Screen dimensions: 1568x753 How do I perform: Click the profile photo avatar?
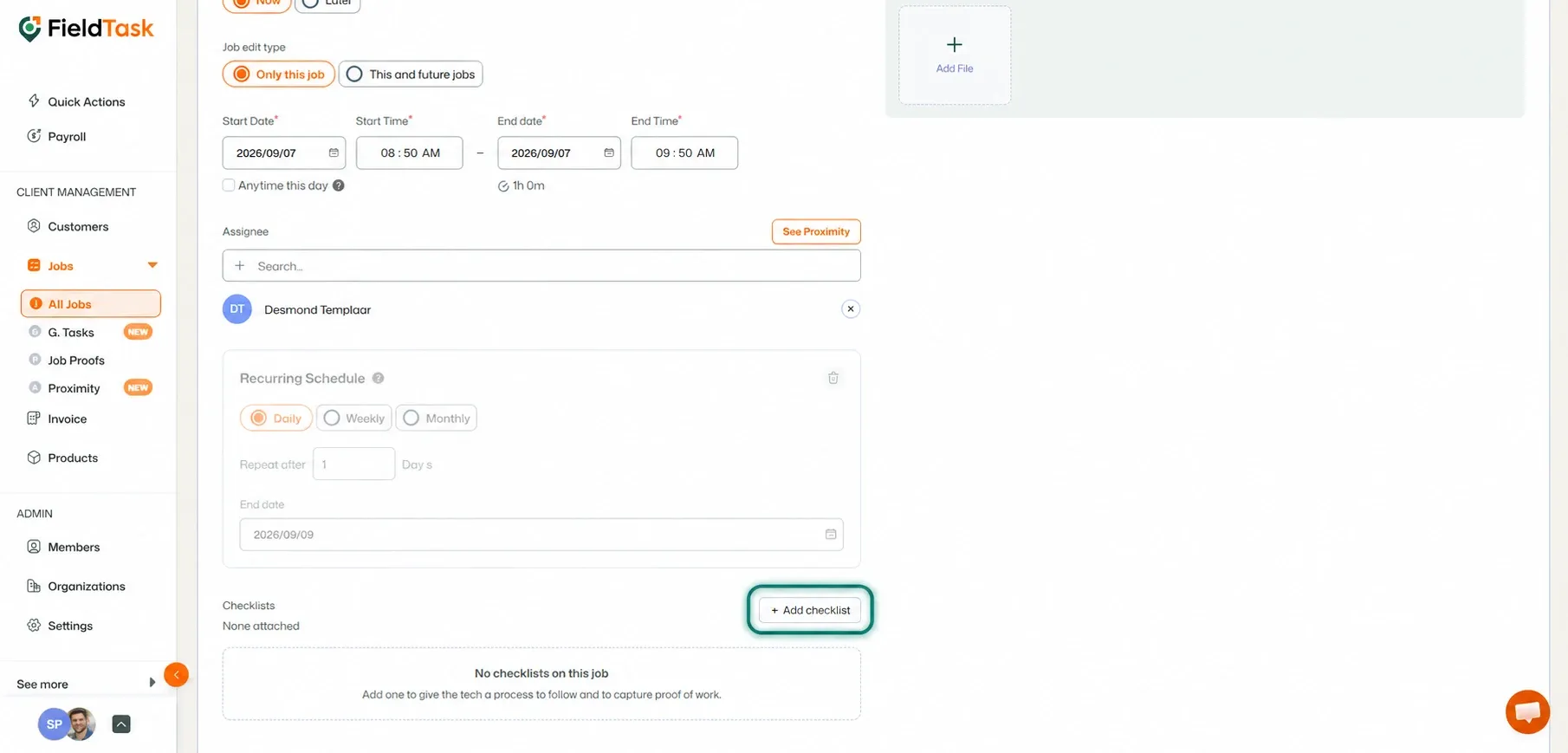click(81, 724)
